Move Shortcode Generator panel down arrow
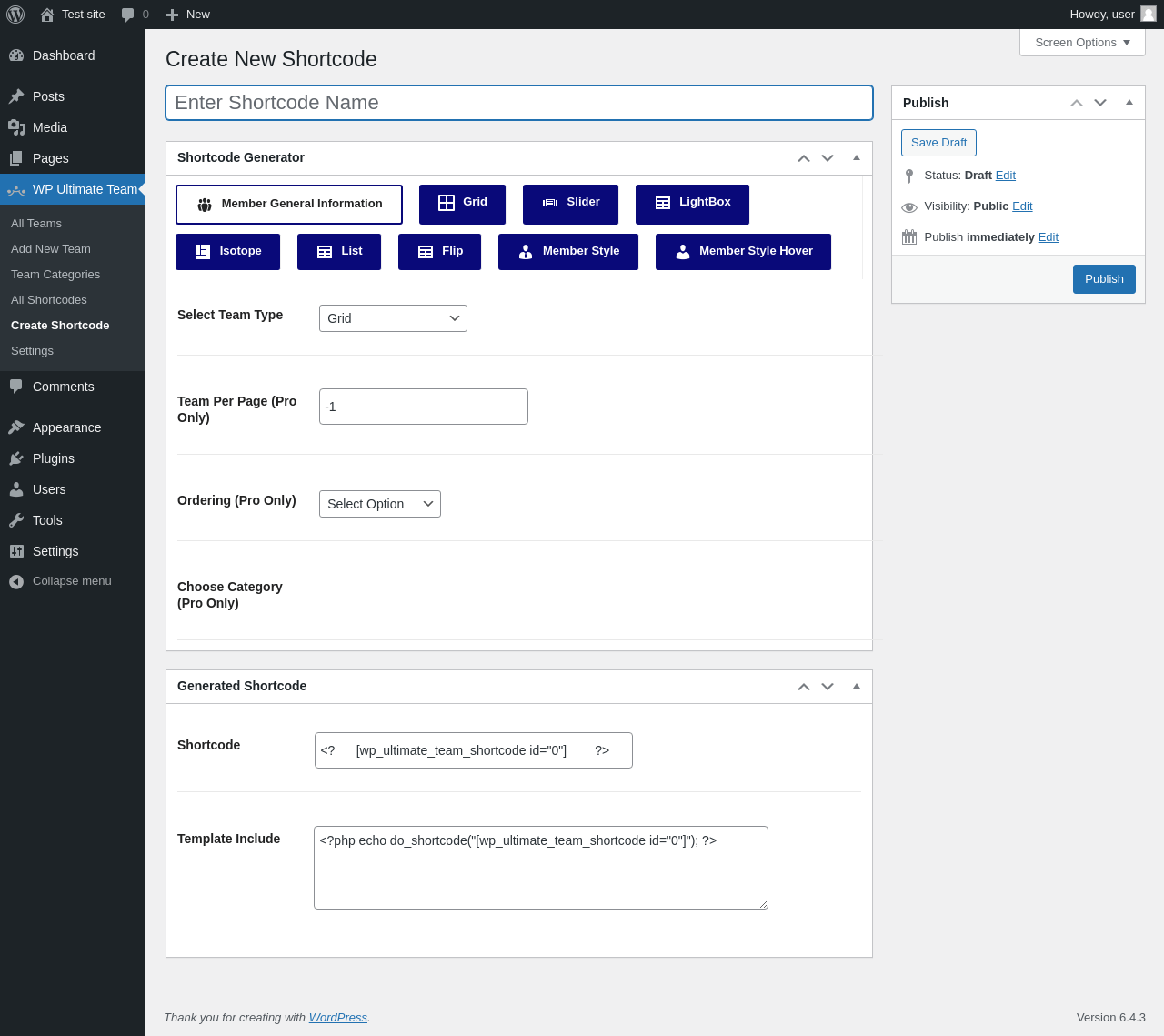This screenshot has height=1036, width=1164. pos(828,158)
